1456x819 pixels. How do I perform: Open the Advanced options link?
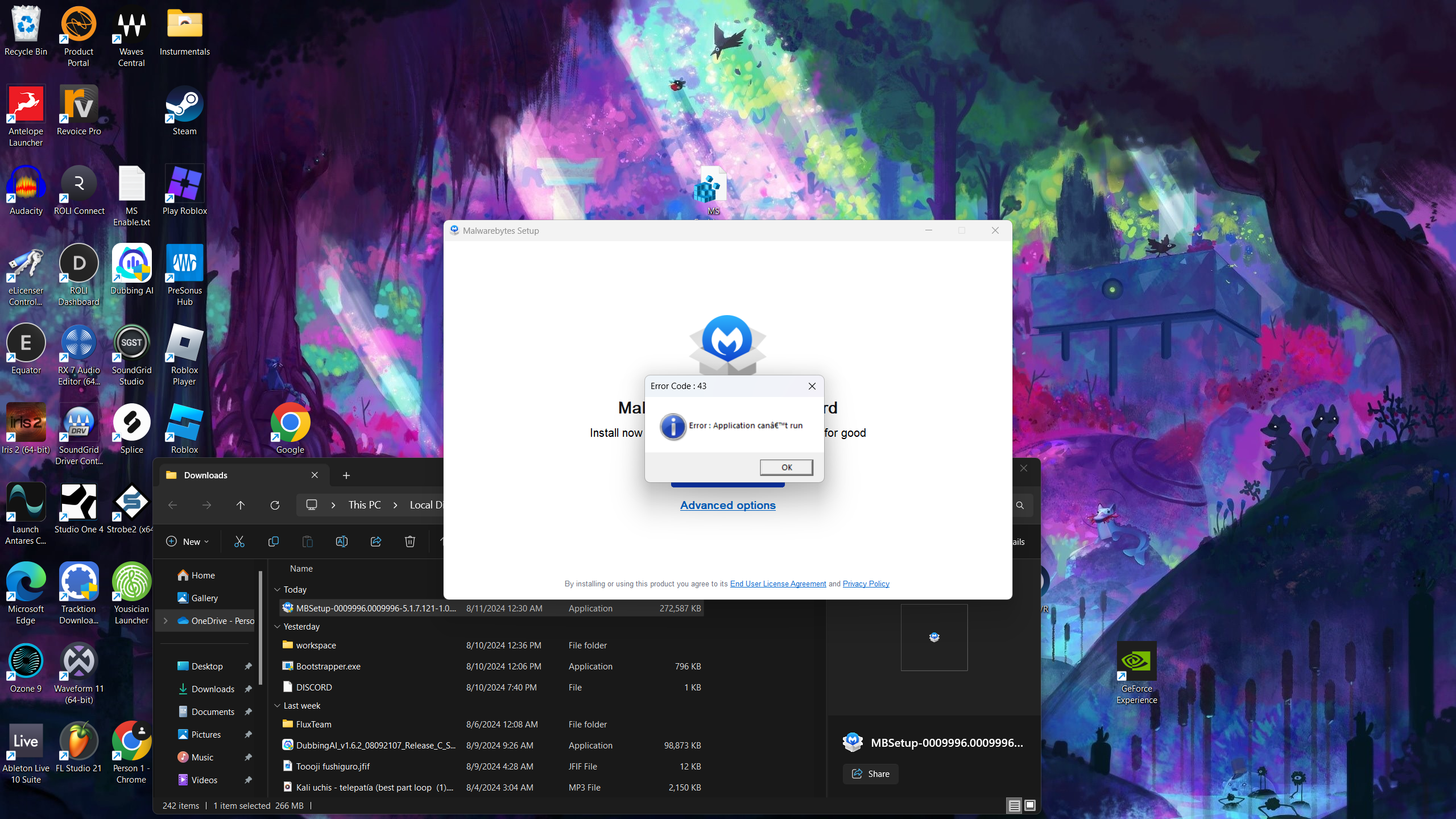(x=727, y=505)
